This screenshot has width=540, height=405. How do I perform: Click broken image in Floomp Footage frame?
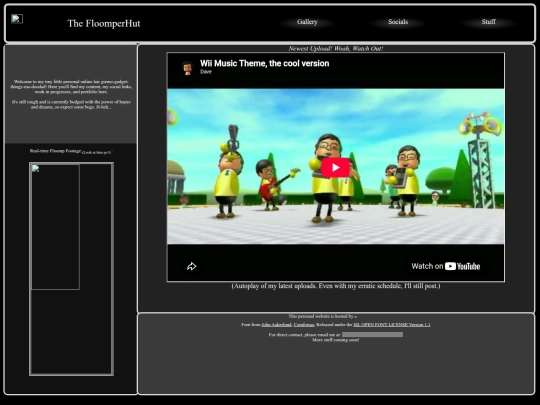tap(55, 227)
